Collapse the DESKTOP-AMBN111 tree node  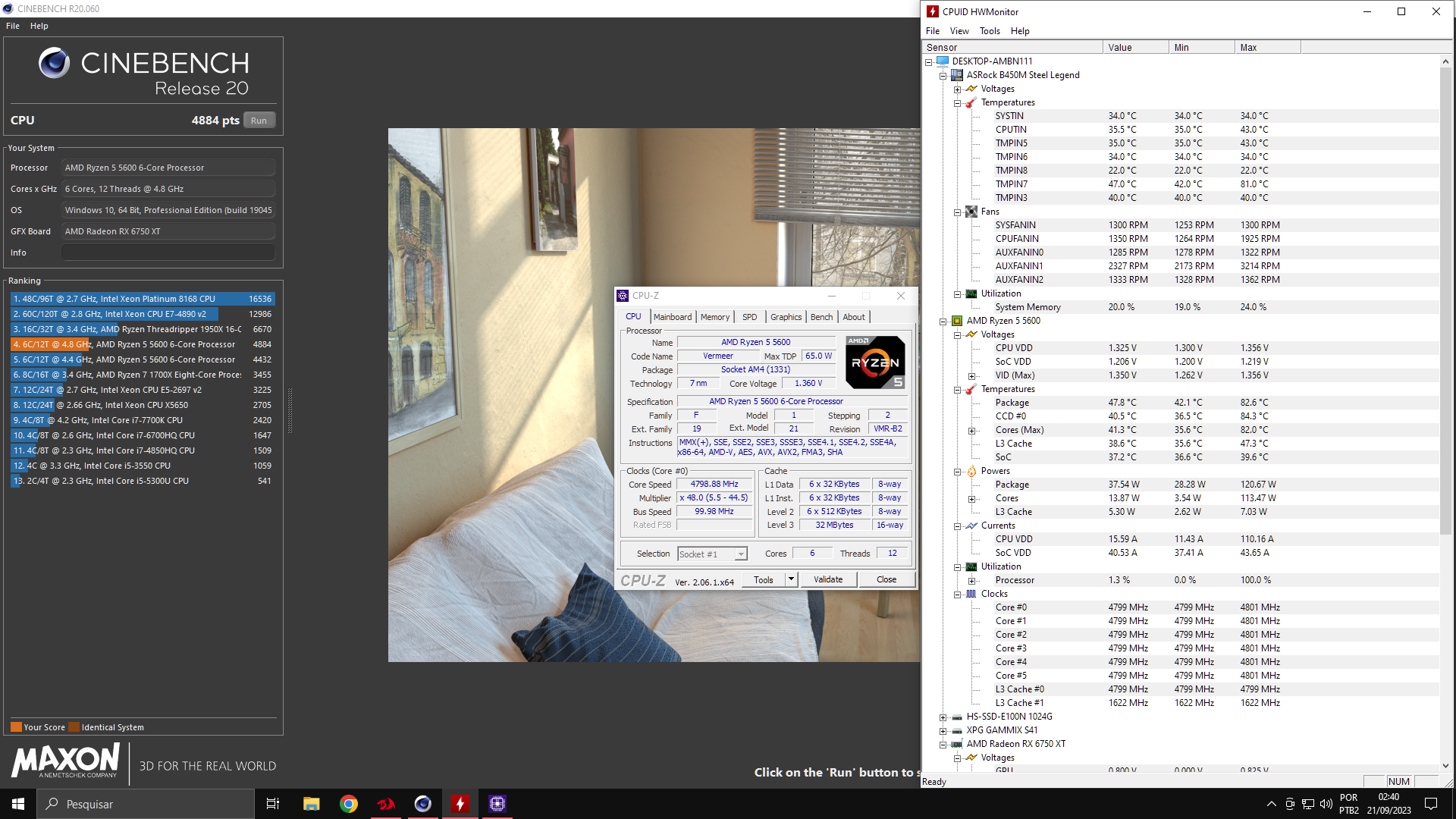[x=928, y=62]
